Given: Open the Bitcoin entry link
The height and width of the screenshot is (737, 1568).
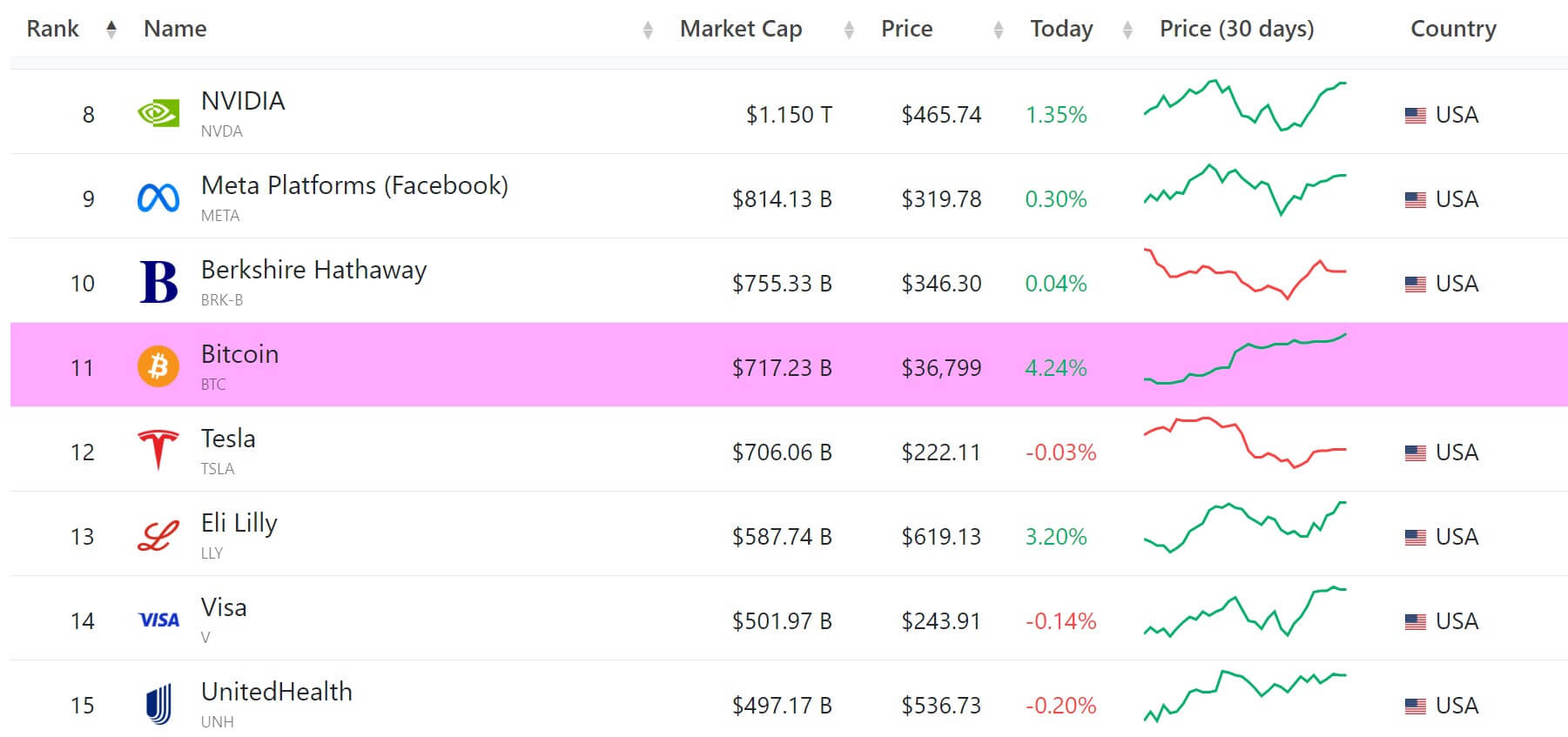Looking at the screenshot, I should point(239,353).
